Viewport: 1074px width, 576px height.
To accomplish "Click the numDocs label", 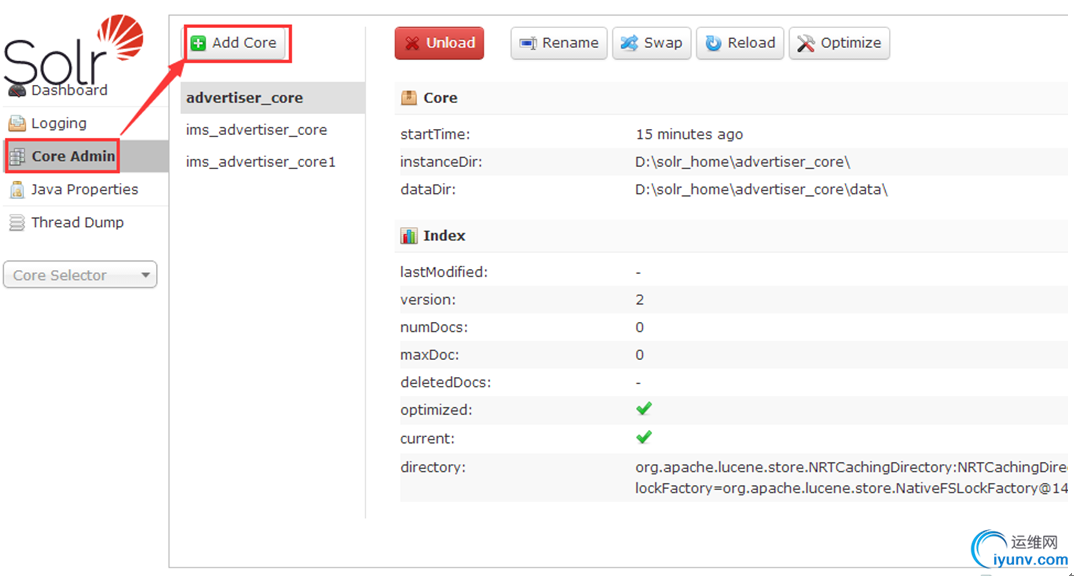I will [x=434, y=327].
